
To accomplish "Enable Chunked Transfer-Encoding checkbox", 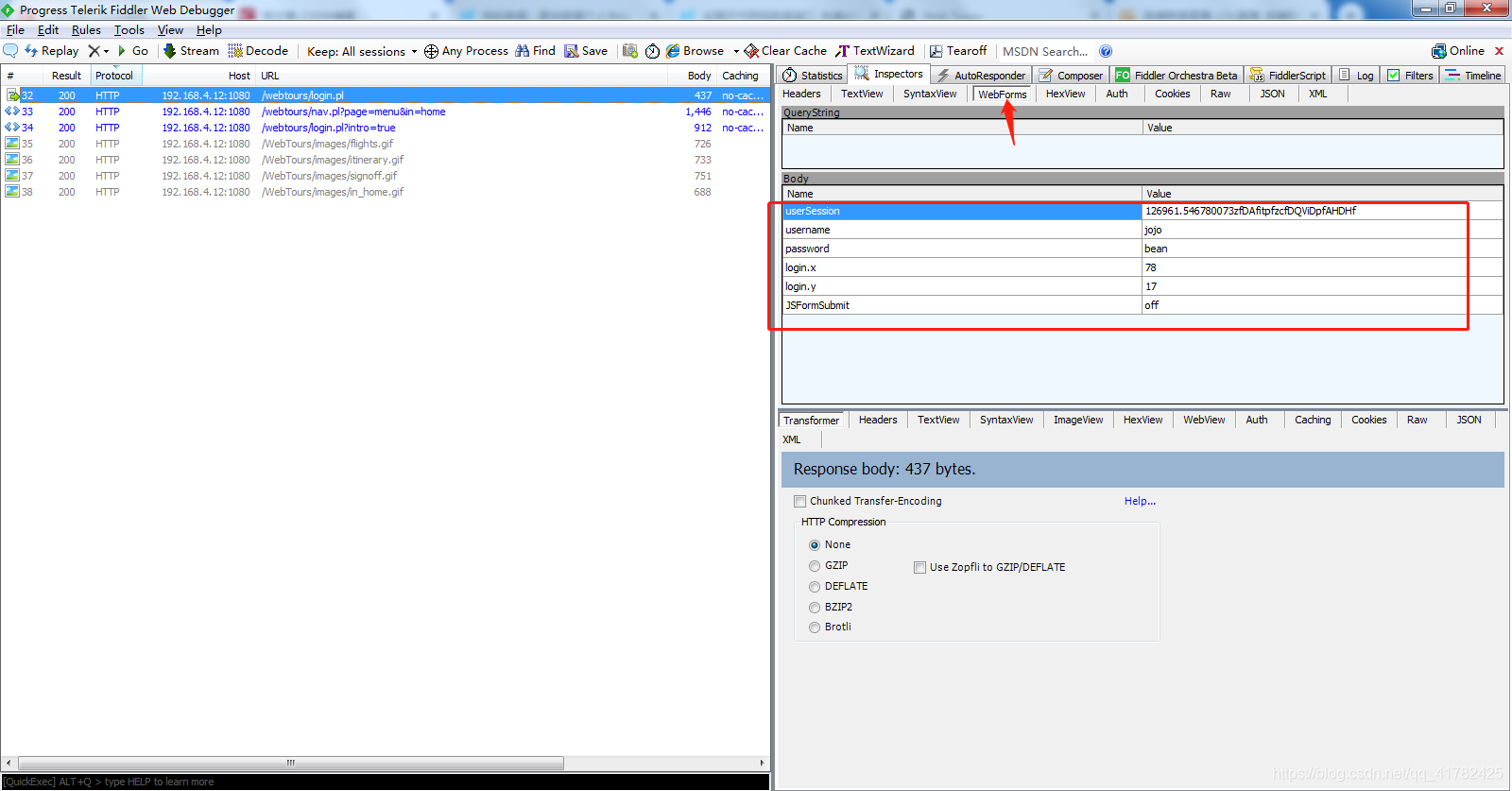I will coord(800,501).
